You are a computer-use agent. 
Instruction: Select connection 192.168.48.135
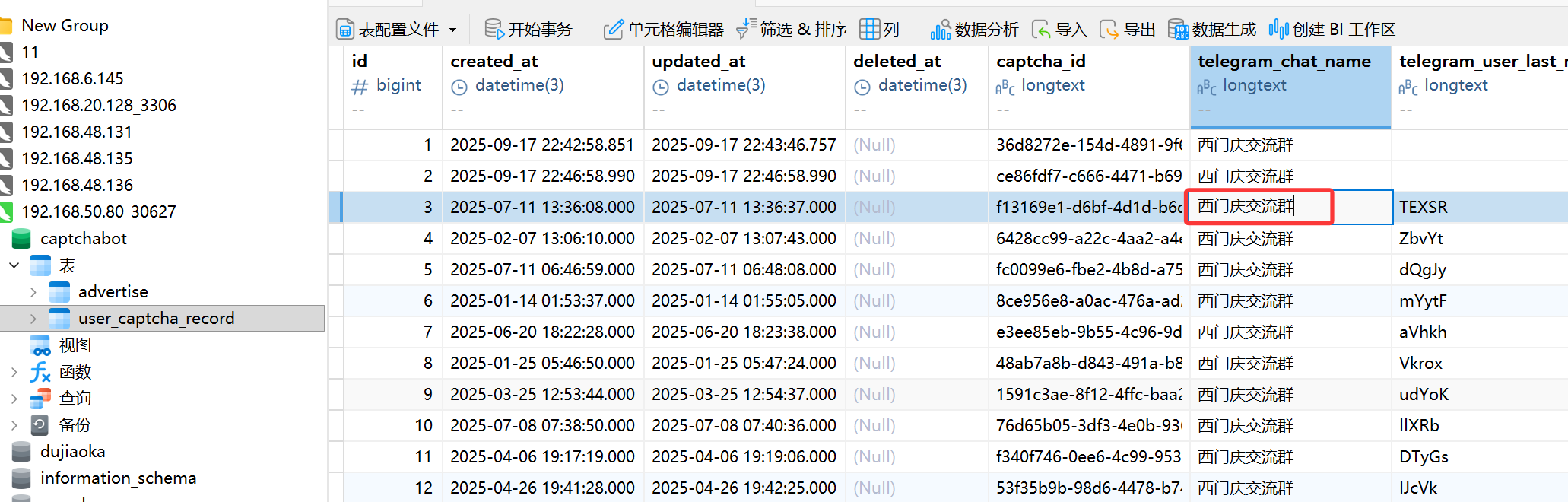click(77, 158)
